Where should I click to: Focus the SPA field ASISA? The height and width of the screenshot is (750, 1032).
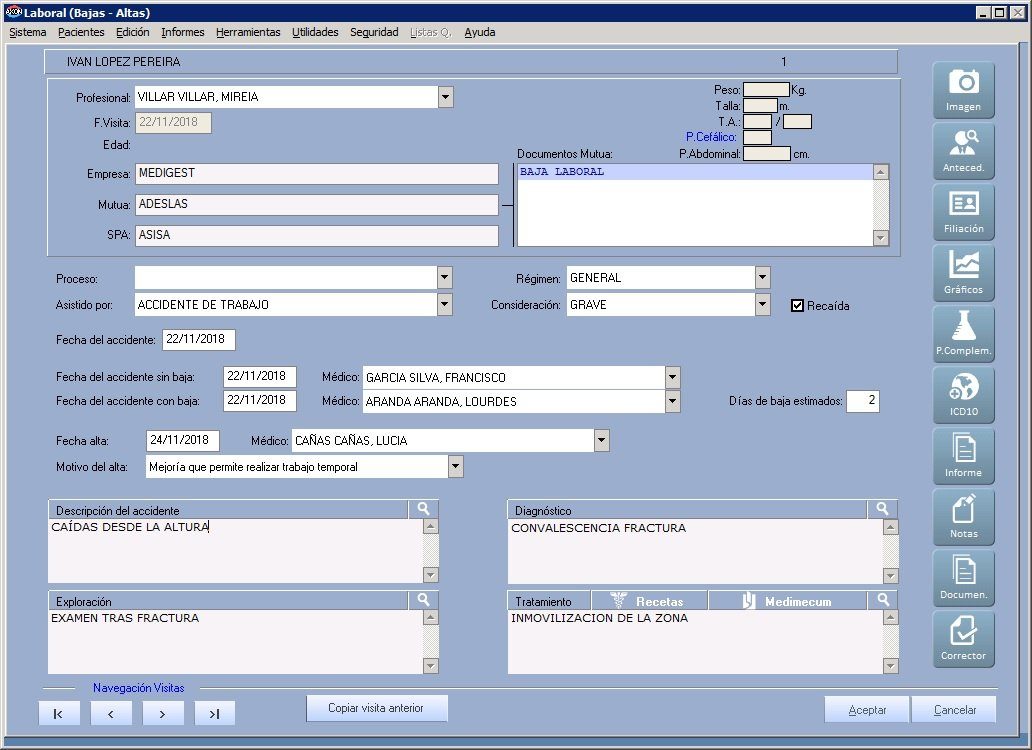317,235
